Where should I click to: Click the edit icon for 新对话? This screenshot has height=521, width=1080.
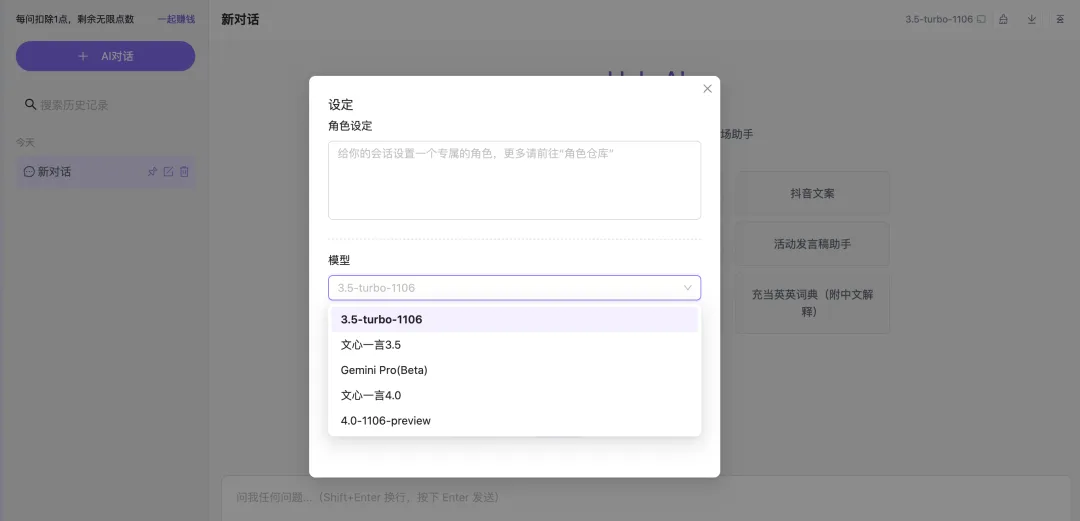pos(168,172)
